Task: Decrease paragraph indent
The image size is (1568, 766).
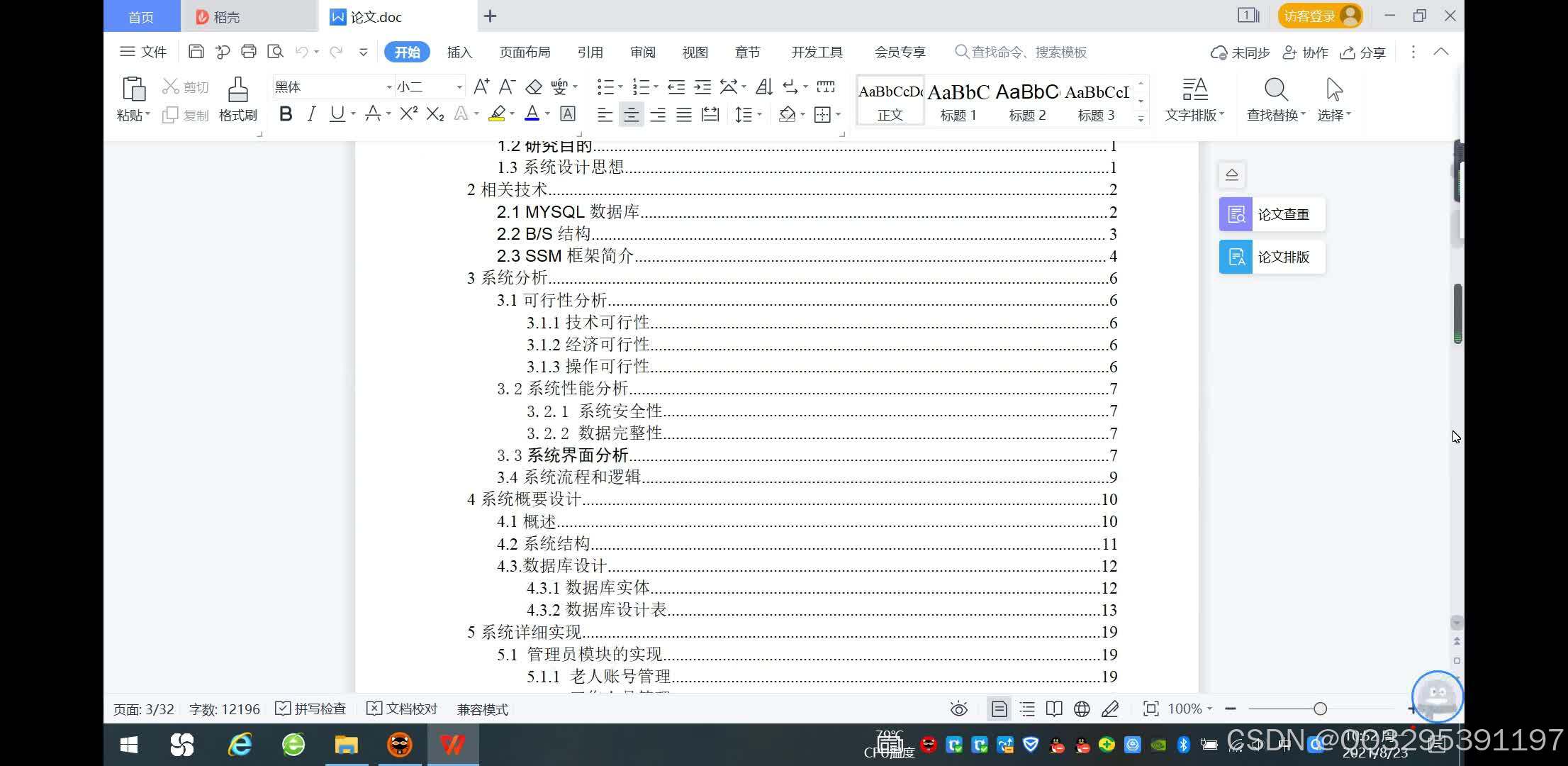Action: click(676, 87)
